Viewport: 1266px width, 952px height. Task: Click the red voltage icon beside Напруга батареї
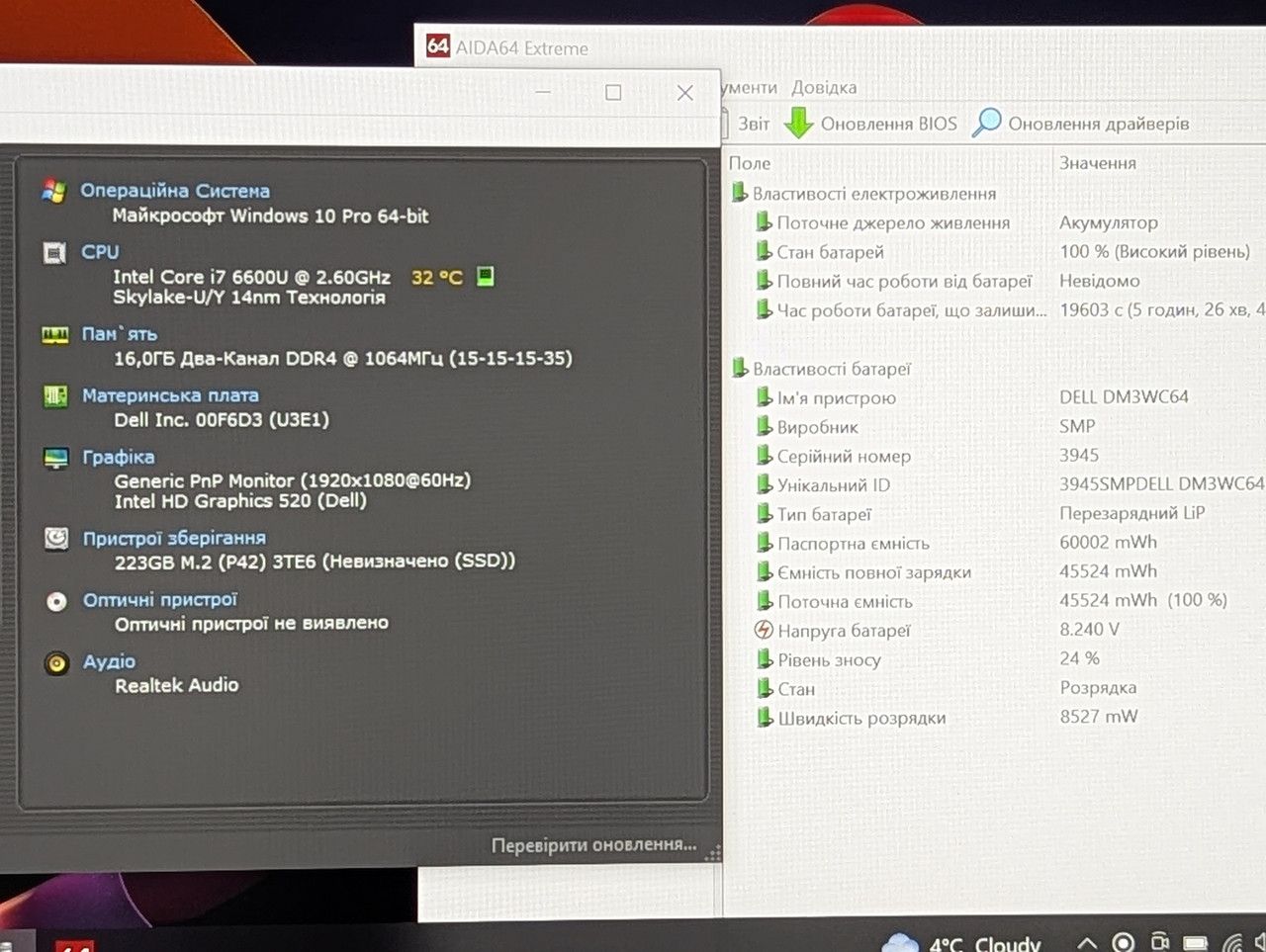click(764, 630)
